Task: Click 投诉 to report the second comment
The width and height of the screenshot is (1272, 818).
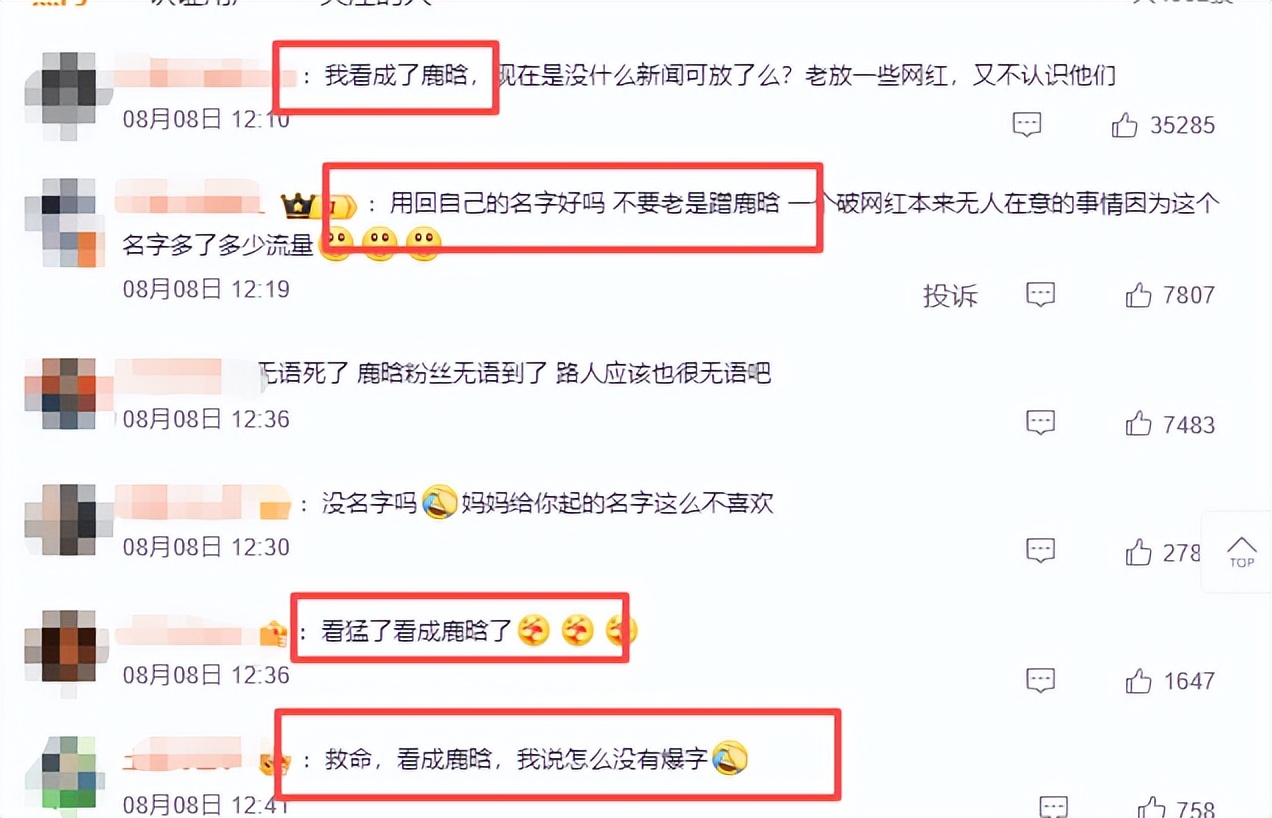Action: (x=950, y=296)
